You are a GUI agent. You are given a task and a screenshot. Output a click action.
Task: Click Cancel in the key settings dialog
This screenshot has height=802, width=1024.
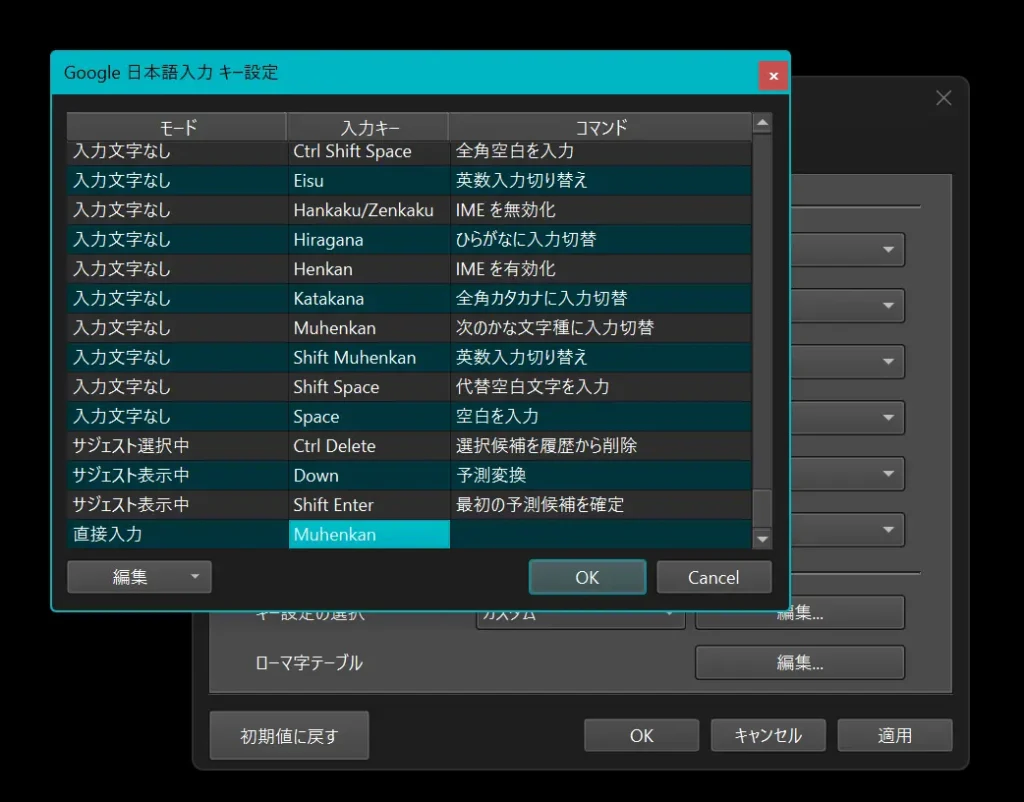tap(714, 577)
